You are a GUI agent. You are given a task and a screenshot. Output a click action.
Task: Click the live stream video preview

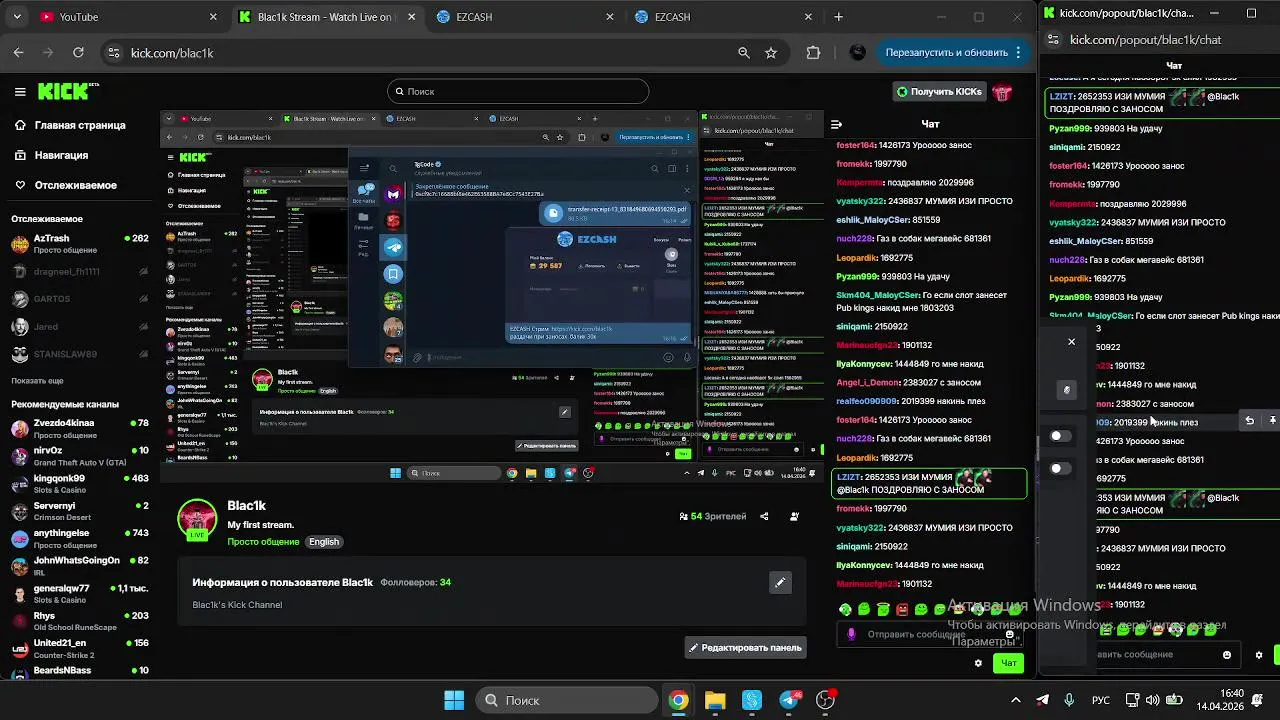493,296
